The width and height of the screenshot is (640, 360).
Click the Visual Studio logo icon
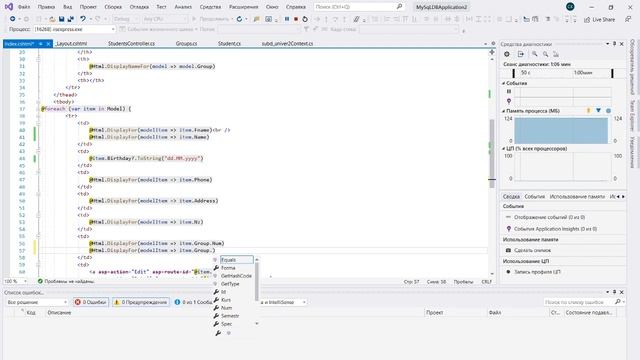click(8, 7)
